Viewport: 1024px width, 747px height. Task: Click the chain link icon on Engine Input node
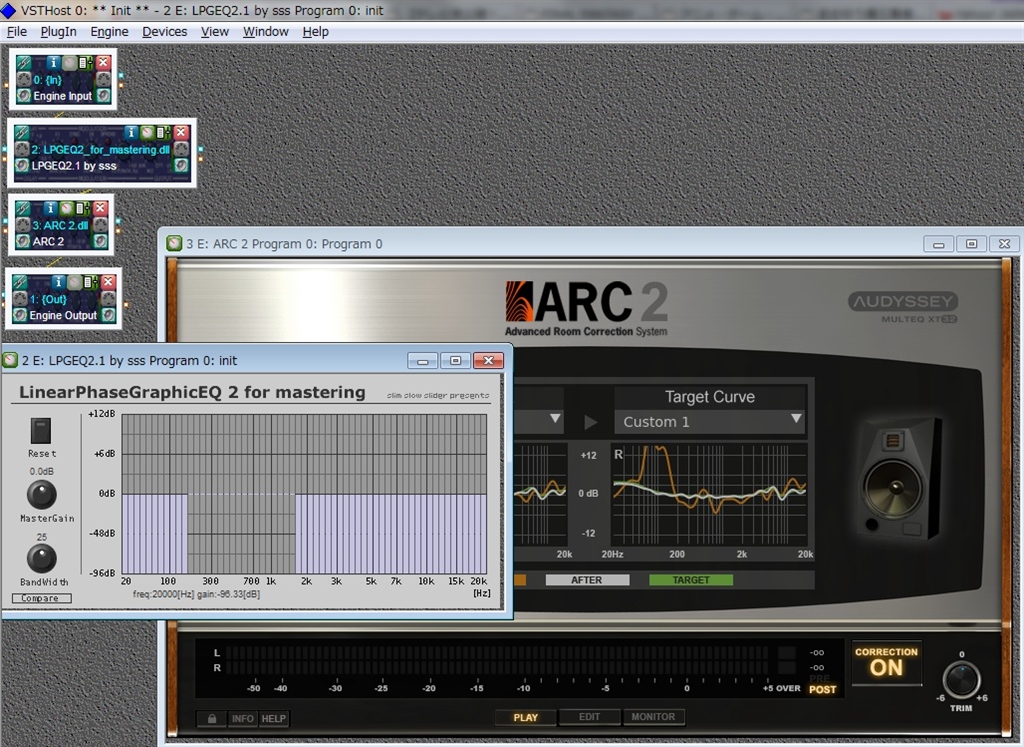(23, 63)
